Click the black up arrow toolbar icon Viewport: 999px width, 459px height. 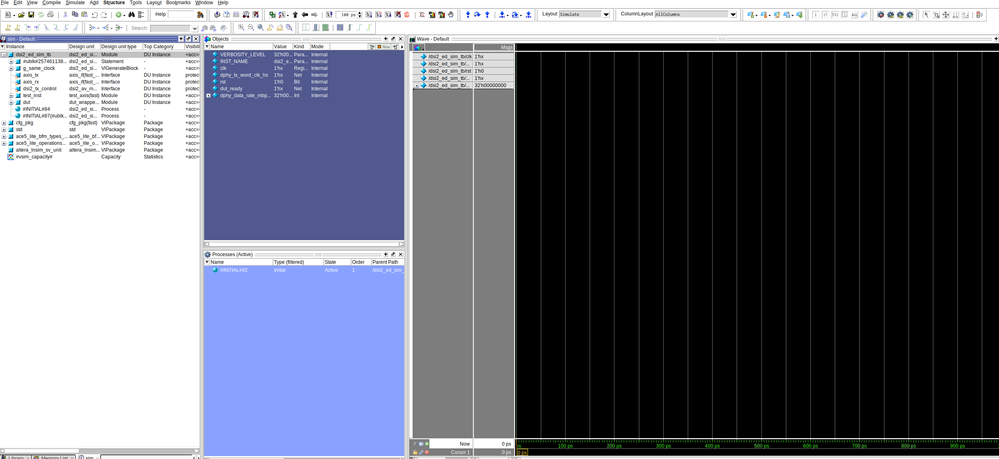[x=295, y=14]
